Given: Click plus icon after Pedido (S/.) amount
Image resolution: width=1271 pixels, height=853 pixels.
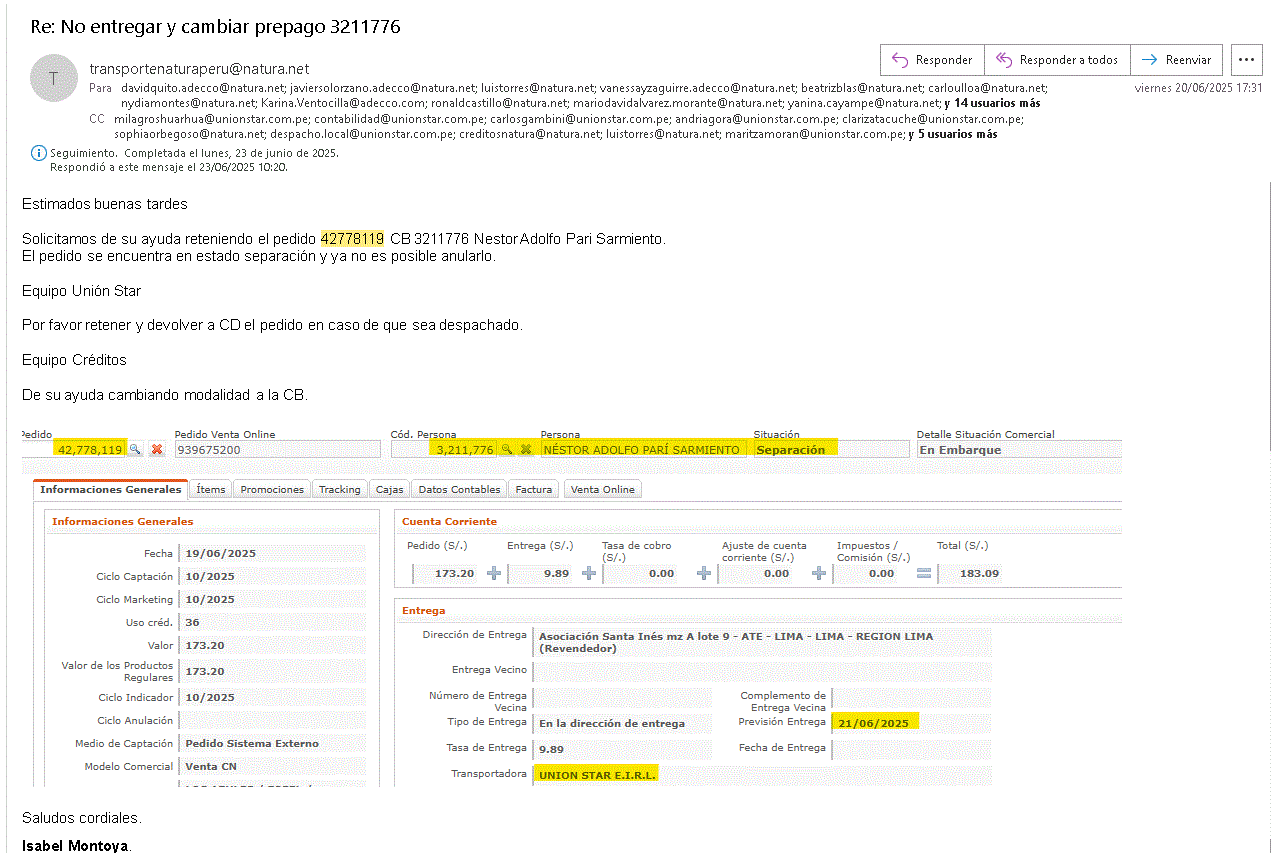Looking at the screenshot, I should pos(493,574).
